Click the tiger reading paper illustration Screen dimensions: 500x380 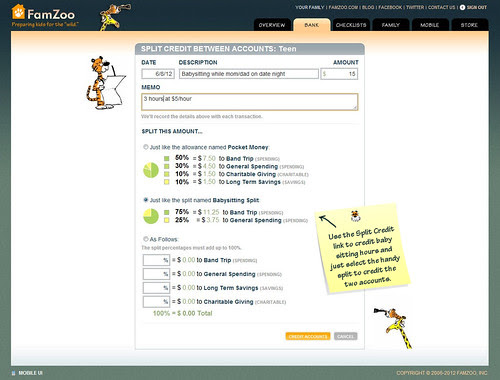coord(105,83)
